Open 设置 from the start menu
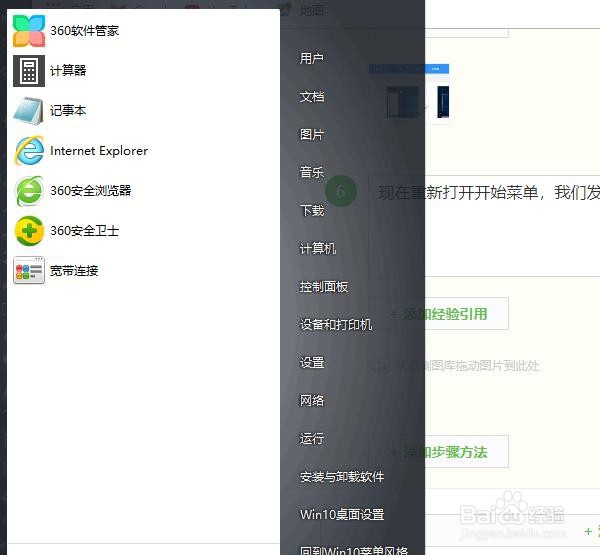The image size is (600, 555). coord(312,362)
